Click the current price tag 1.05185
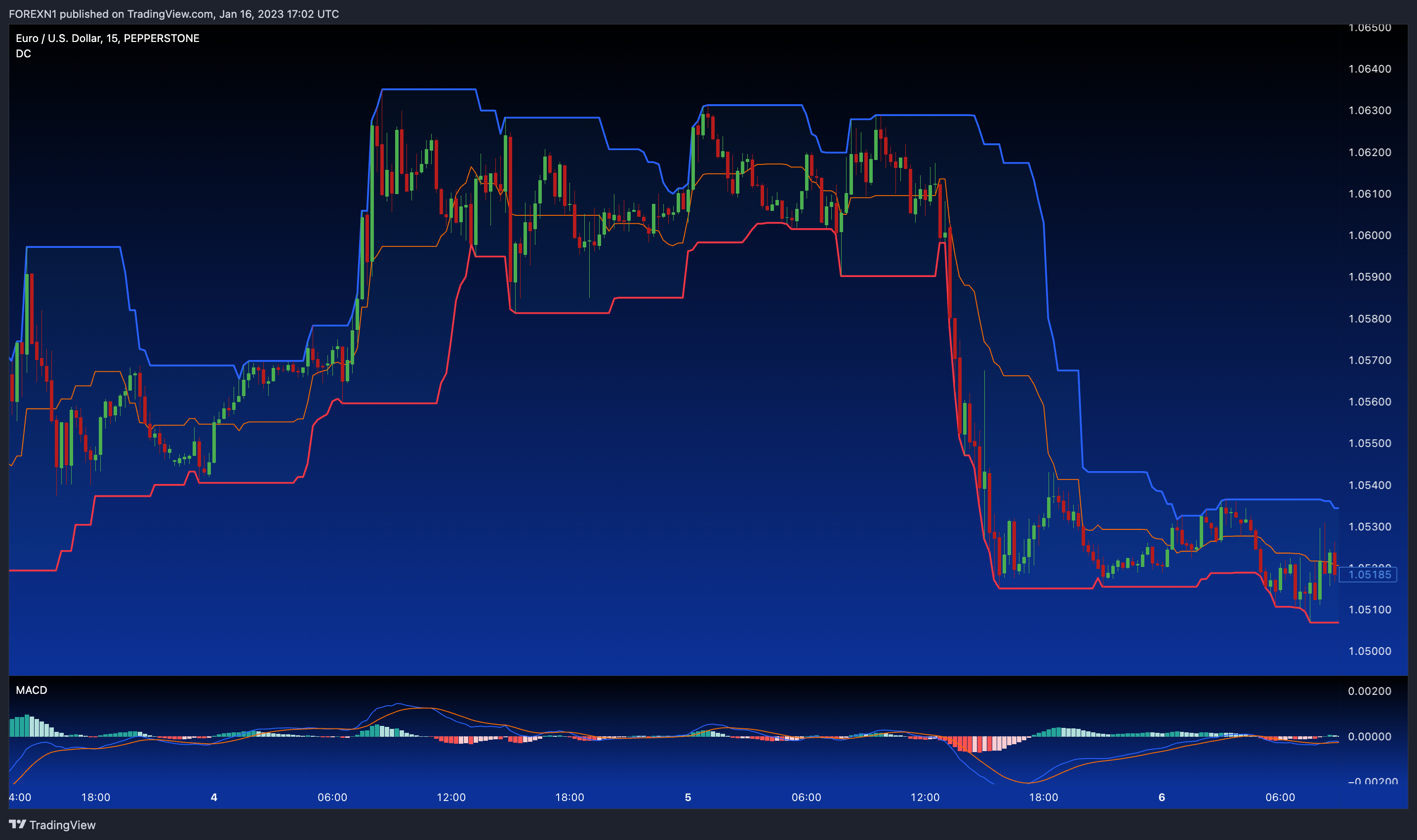The width and height of the screenshot is (1417, 840). (1369, 574)
